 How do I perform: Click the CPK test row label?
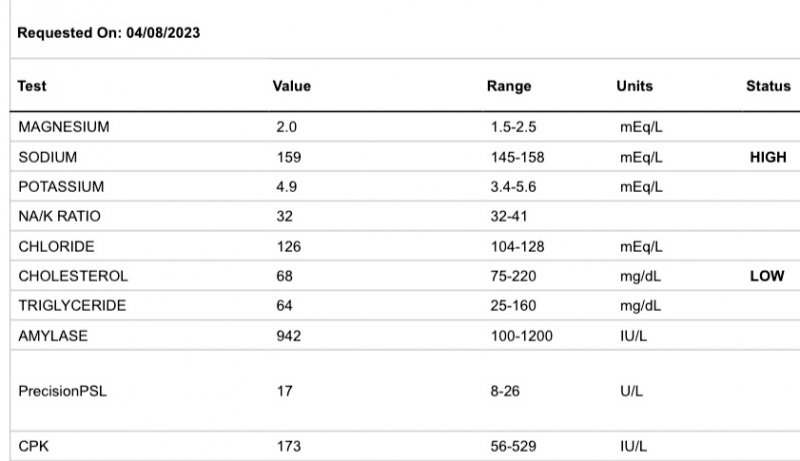[33, 446]
